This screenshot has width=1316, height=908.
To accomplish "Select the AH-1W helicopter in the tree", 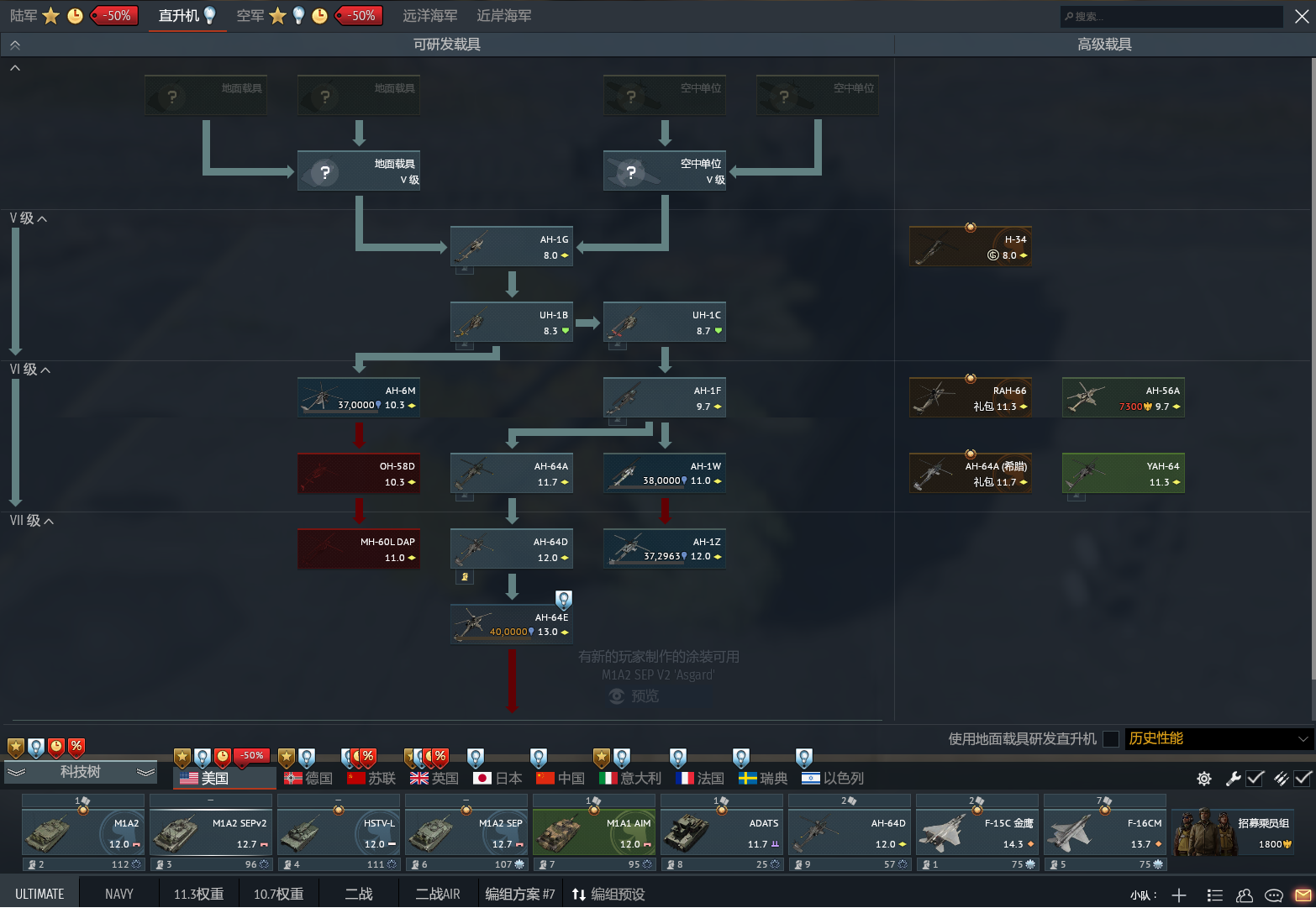I will [x=665, y=474].
